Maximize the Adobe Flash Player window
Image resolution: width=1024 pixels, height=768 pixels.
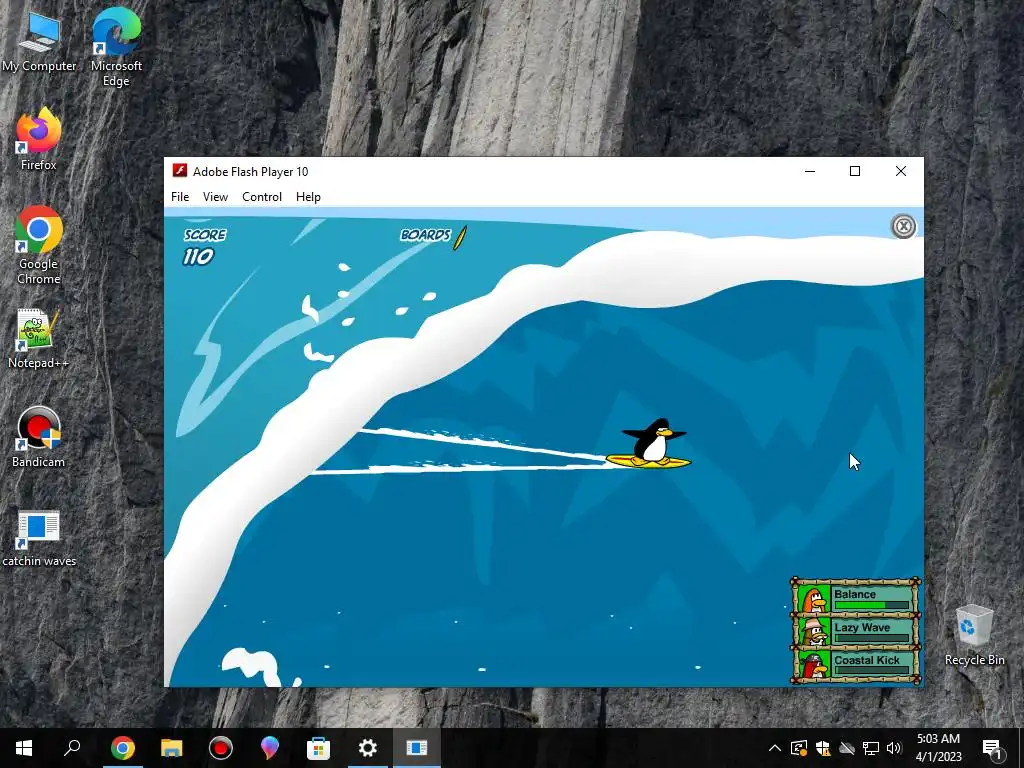click(855, 171)
